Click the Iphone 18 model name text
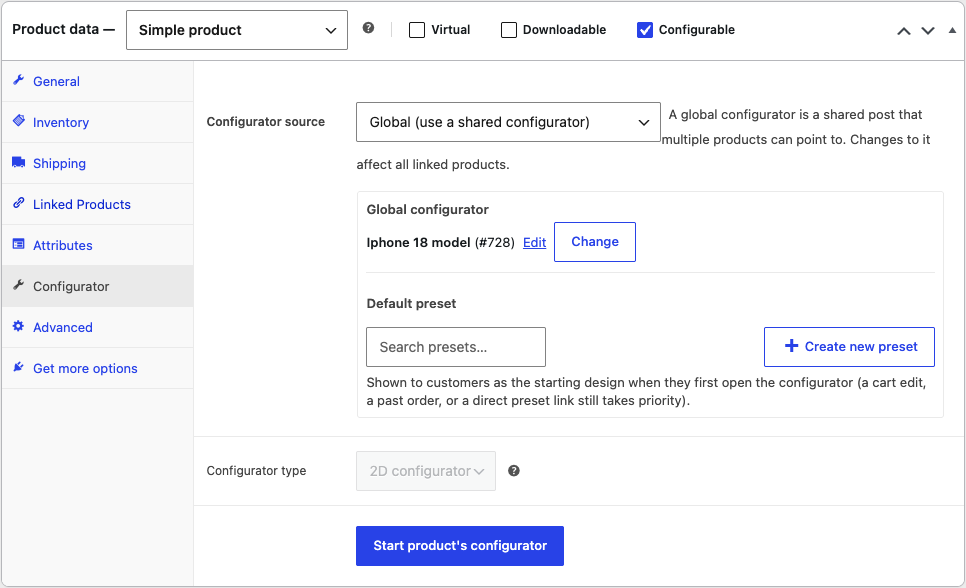 pyautogui.click(x=418, y=242)
